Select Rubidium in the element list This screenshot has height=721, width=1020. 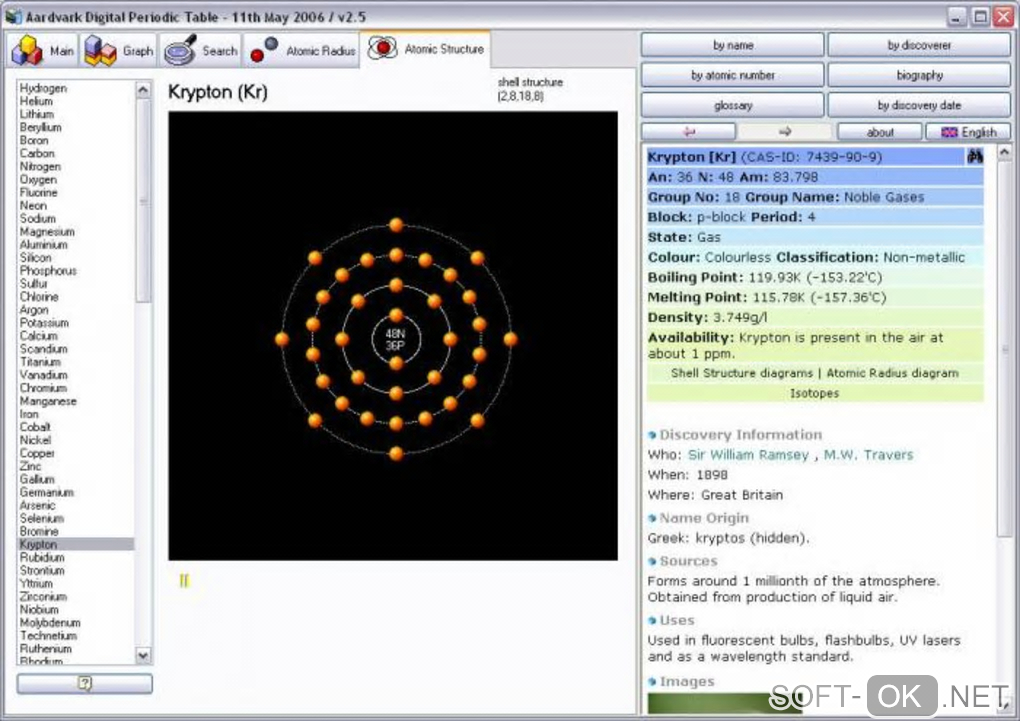pyautogui.click(x=75, y=557)
